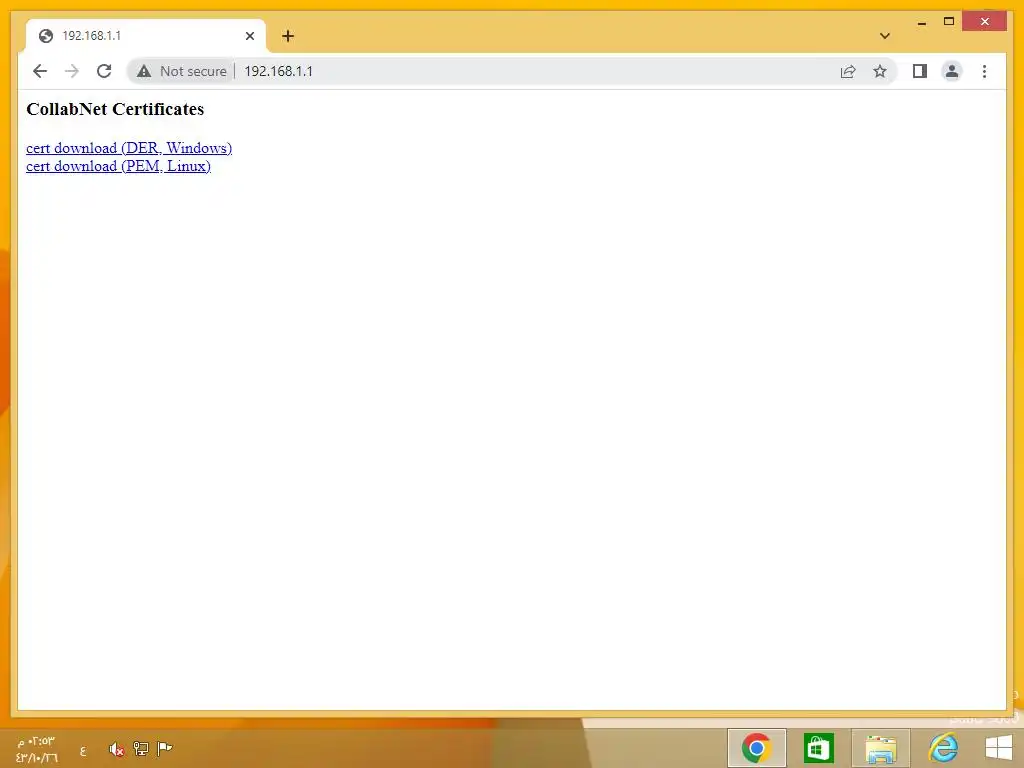Open the Chrome side panel
This screenshot has width=1024, height=768.
(920, 71)
